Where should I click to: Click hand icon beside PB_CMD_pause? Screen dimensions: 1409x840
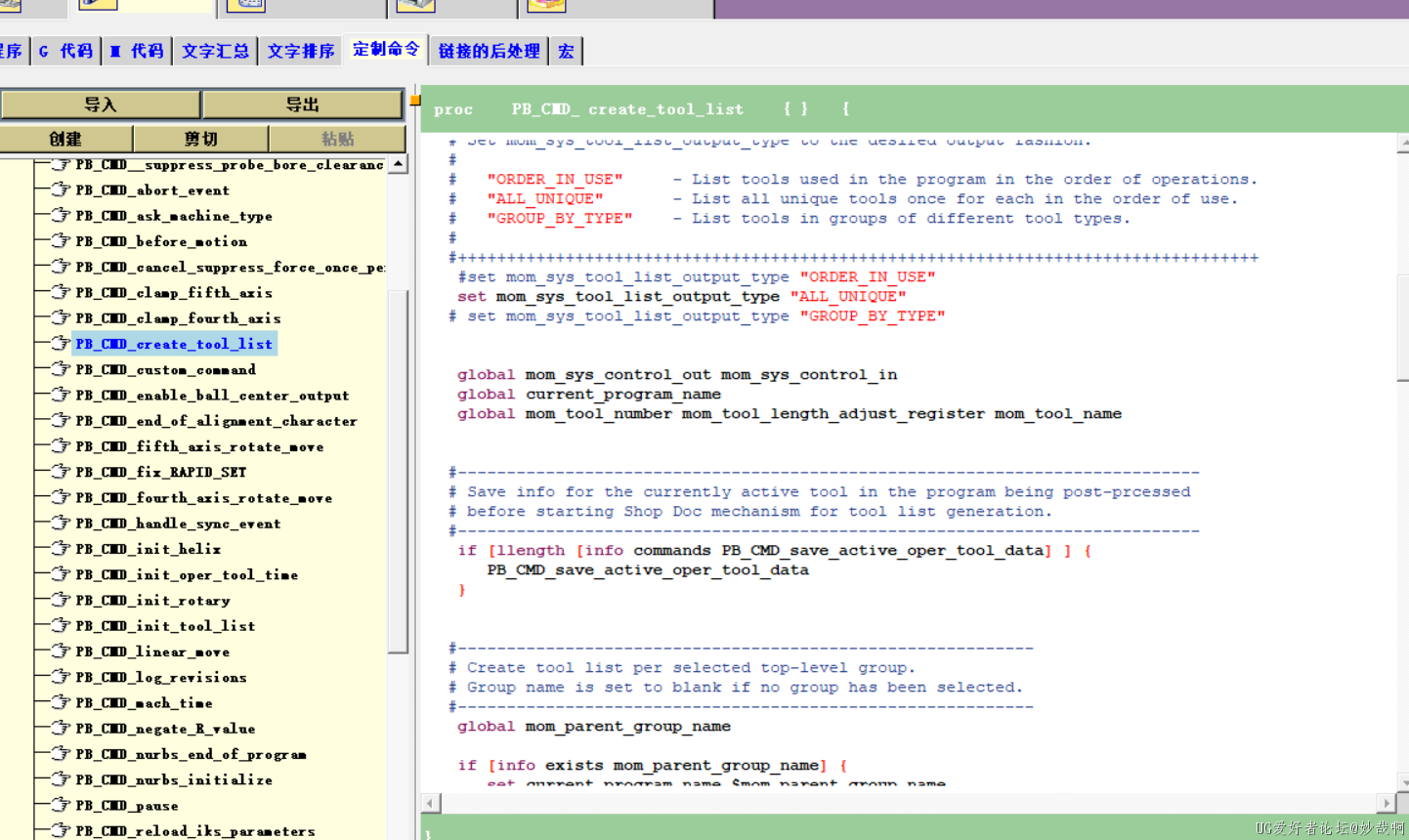coord(61,805)
